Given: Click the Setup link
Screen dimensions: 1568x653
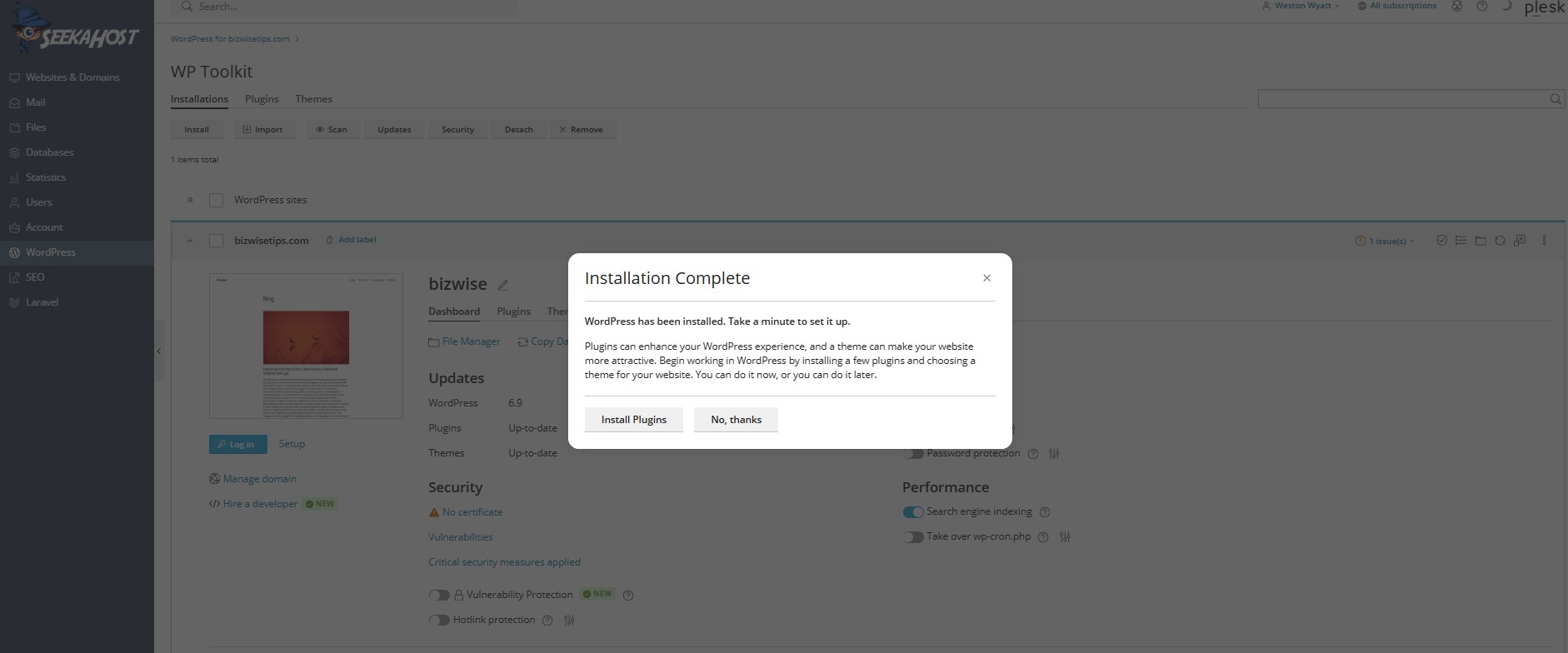Looking at the screenshot, I should tap(292, 444).
